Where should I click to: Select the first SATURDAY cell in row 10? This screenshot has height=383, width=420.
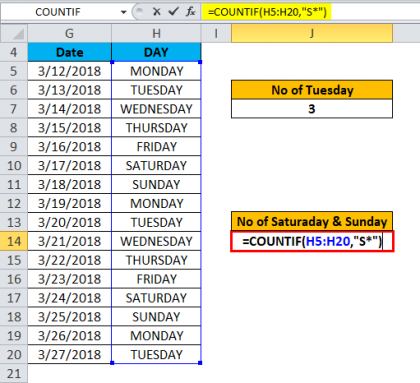(156, 165)
